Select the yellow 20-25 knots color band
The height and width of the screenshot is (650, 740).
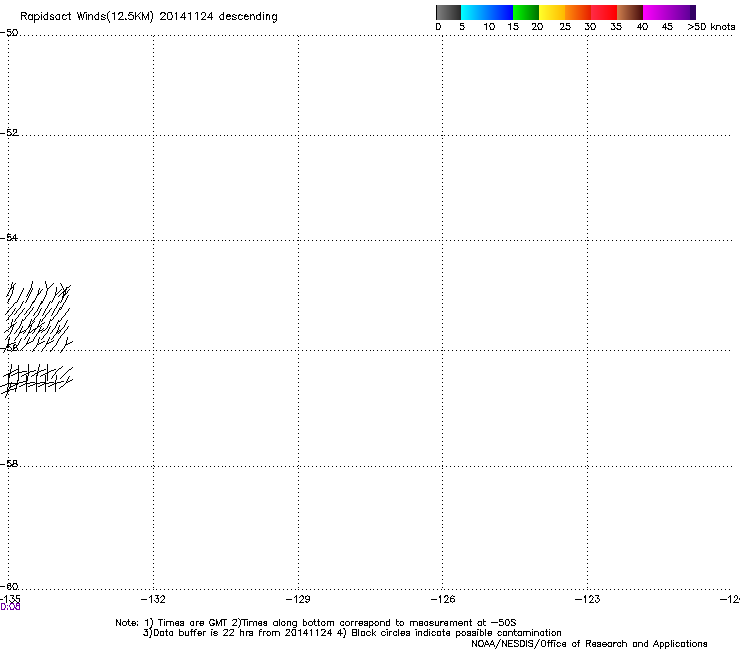click(x=552, y=12)
